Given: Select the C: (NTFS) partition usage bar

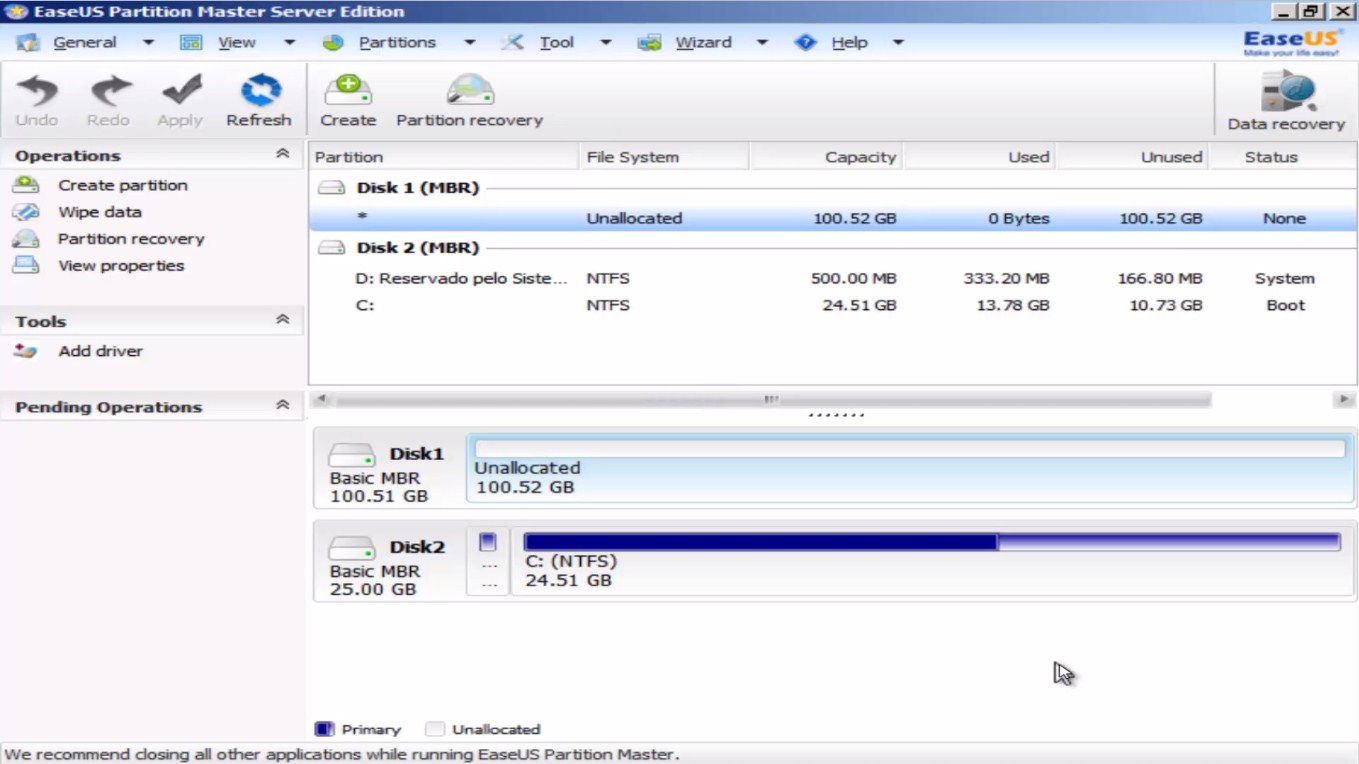Looking at the screenshot, I should 931,542.
